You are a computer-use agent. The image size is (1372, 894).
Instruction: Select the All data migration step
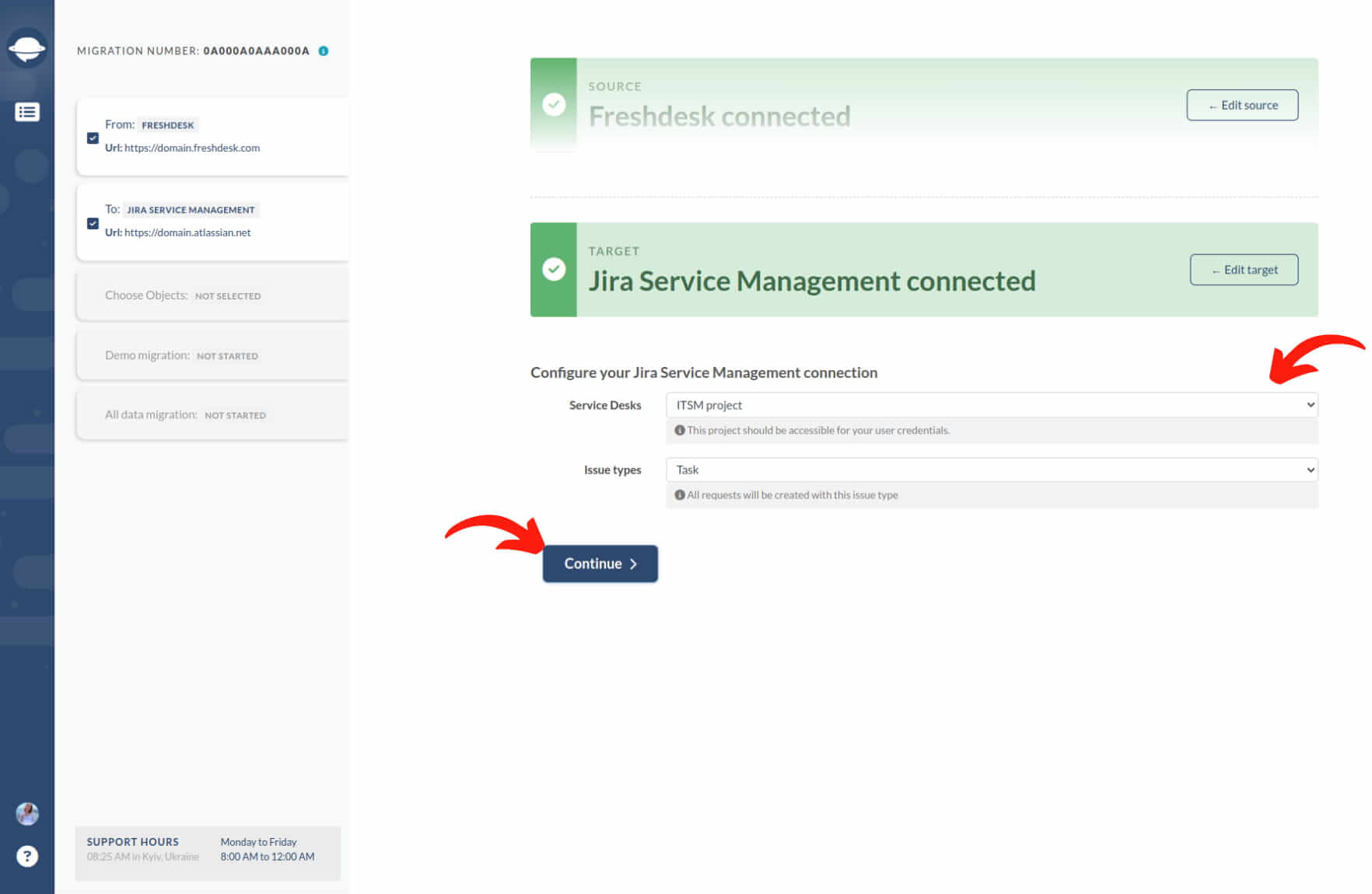pyautogui.click(x=212, y=414)
